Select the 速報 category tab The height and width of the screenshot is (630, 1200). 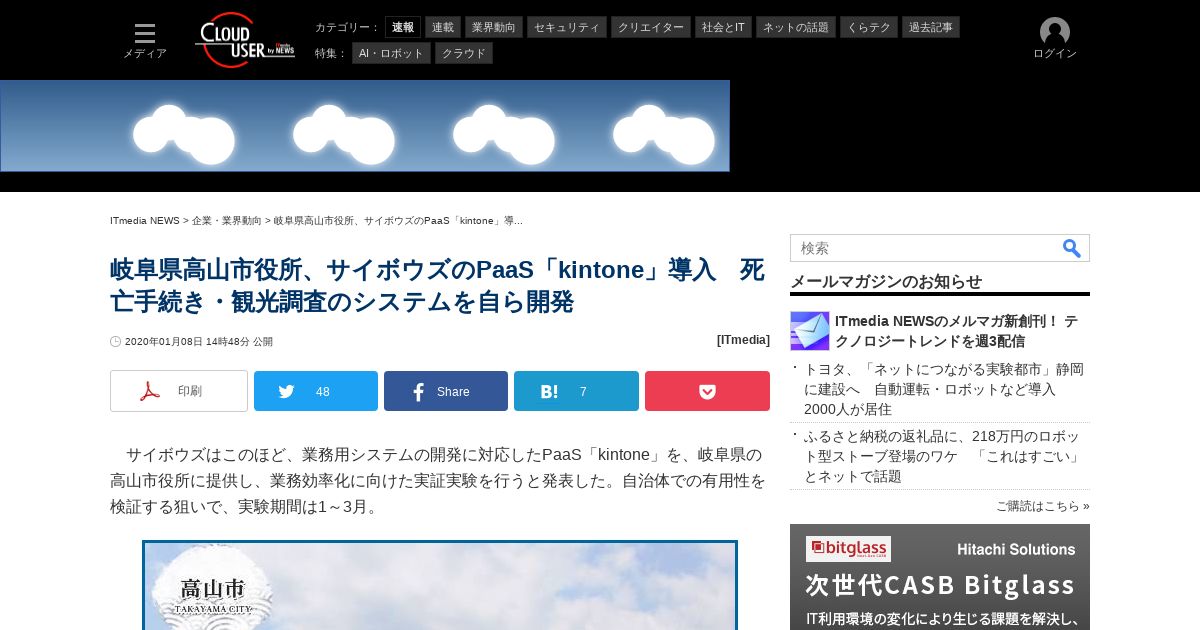(x=403, y=27)
